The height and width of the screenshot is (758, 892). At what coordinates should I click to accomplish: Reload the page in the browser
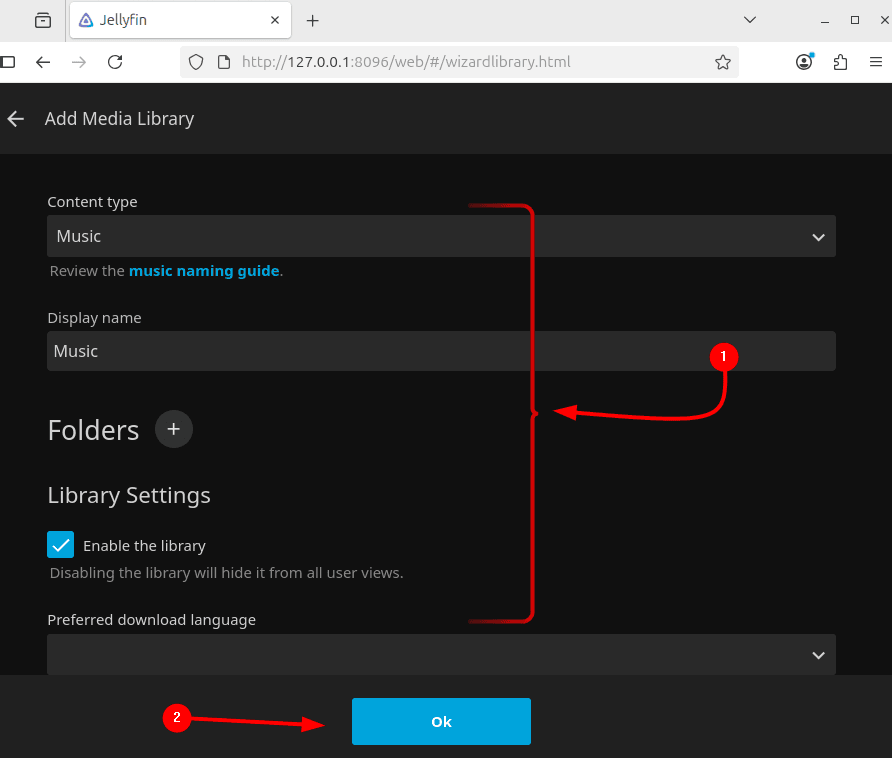click(x=115, y=62)
